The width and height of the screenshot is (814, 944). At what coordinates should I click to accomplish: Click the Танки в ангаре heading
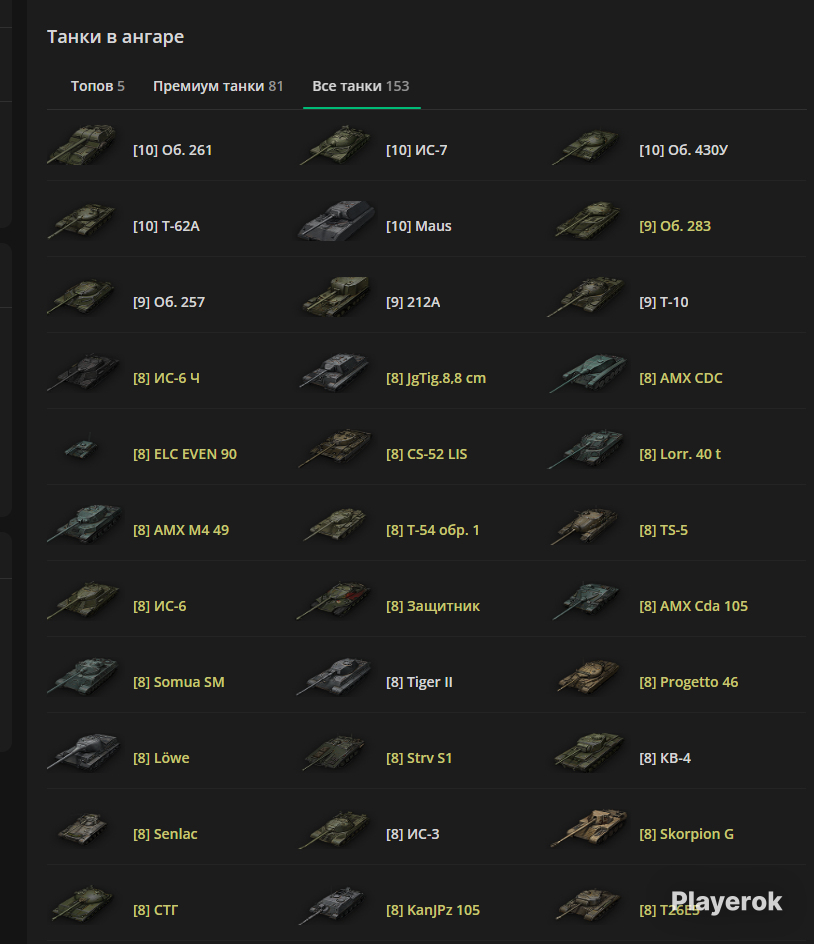[x=116, y=37]
